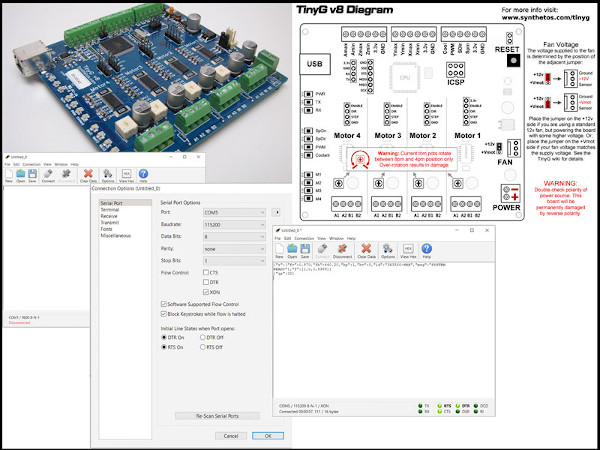The width and height of the screenshot is (600, 450).
Task: Click the RX status LED indicator
Action: coord(421,411)
